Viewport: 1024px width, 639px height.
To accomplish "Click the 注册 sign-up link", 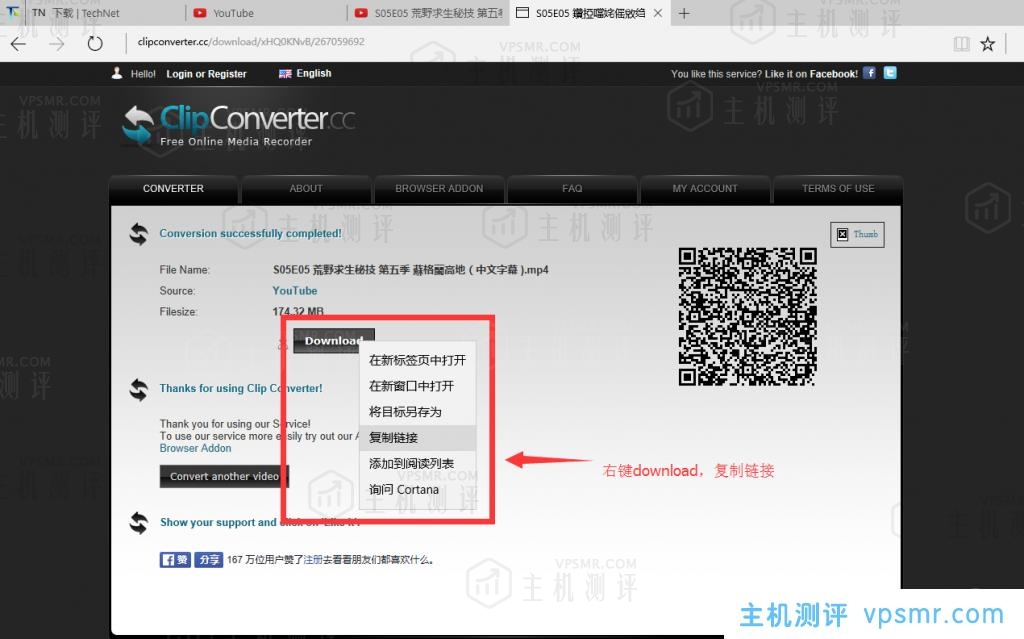I will [313, 560].
